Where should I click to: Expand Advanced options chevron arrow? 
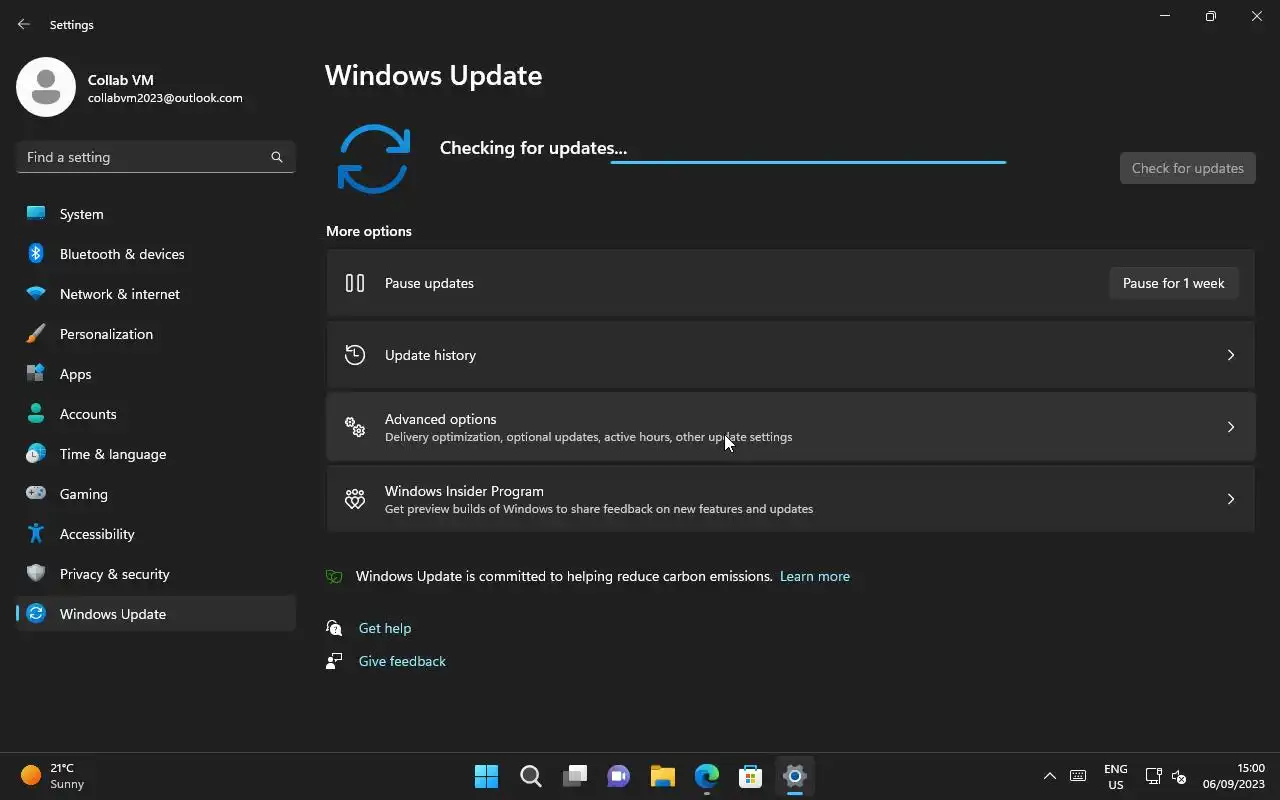1231,427
